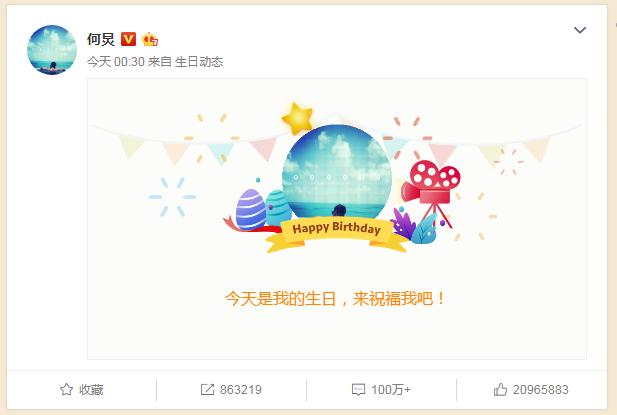Click the Happy Birthday ribbon banner
617x415 pixels.
tap(336, 234)
